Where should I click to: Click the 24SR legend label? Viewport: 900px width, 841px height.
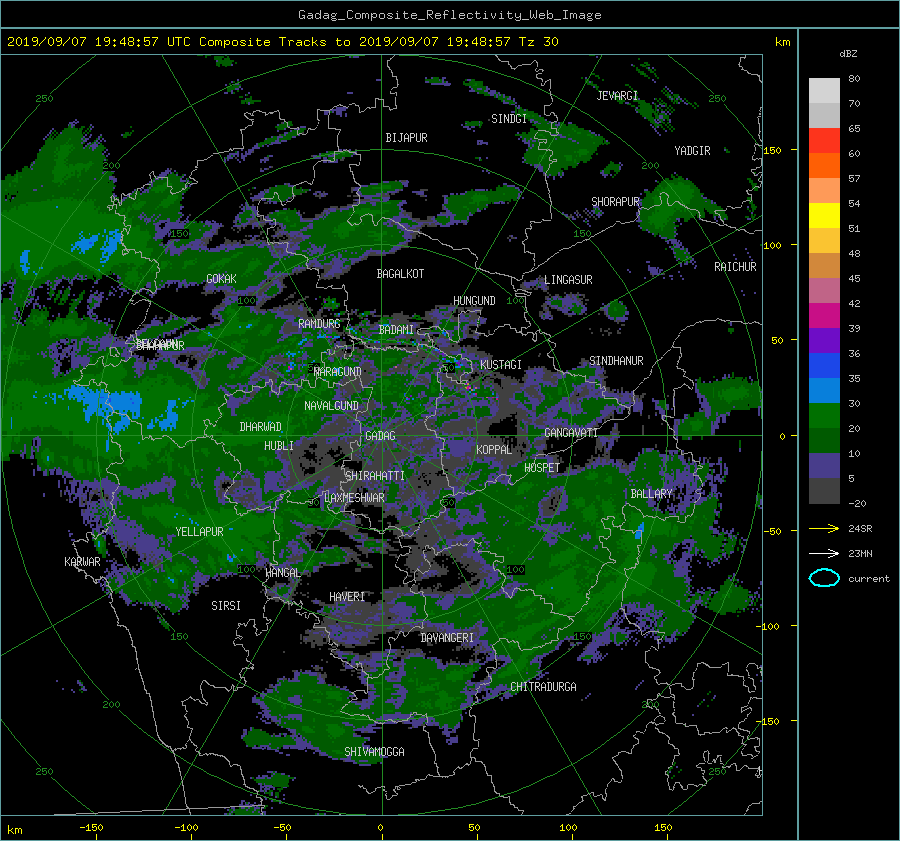pos(860,529)
